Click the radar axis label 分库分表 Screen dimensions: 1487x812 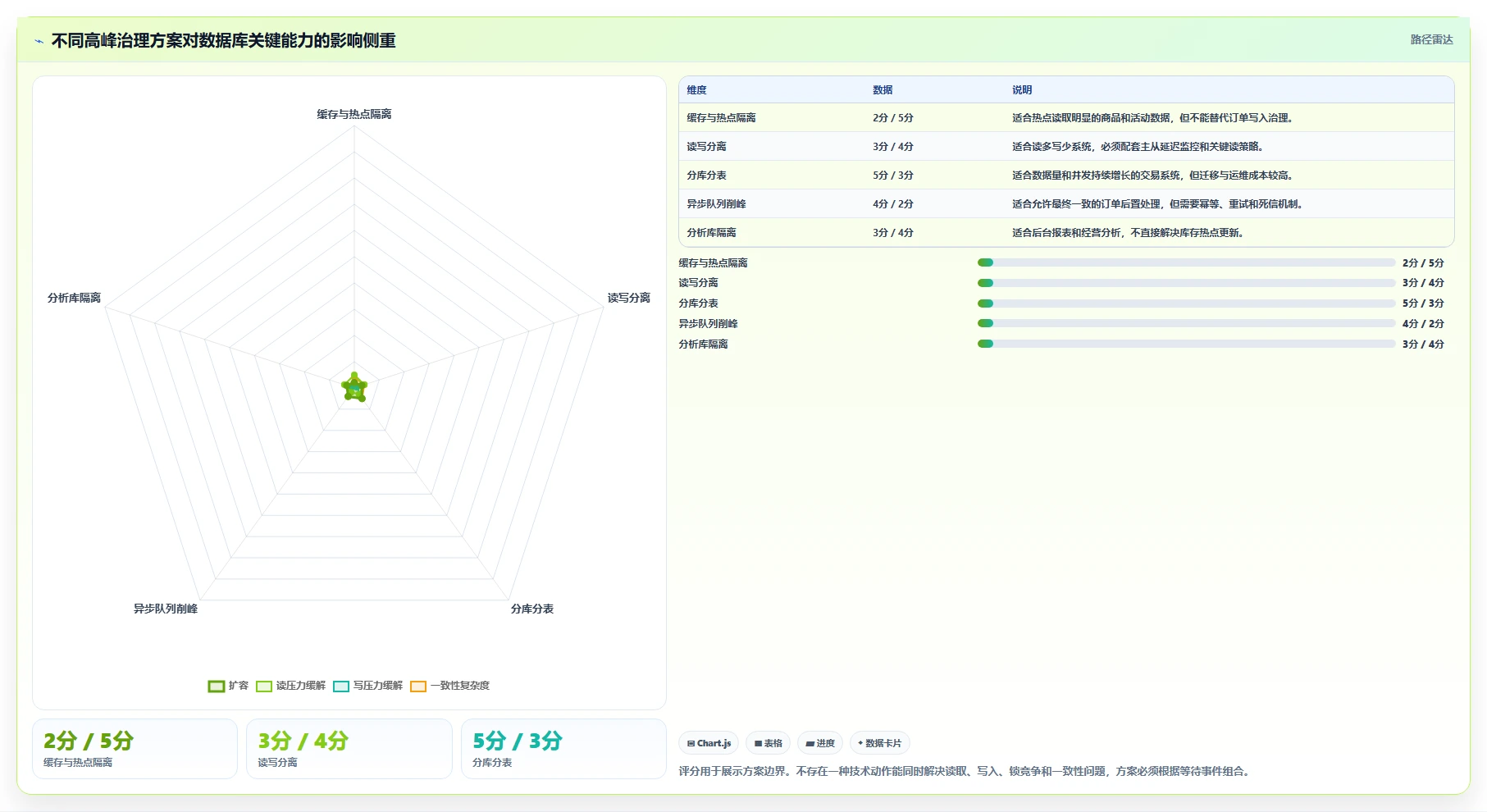532,609
